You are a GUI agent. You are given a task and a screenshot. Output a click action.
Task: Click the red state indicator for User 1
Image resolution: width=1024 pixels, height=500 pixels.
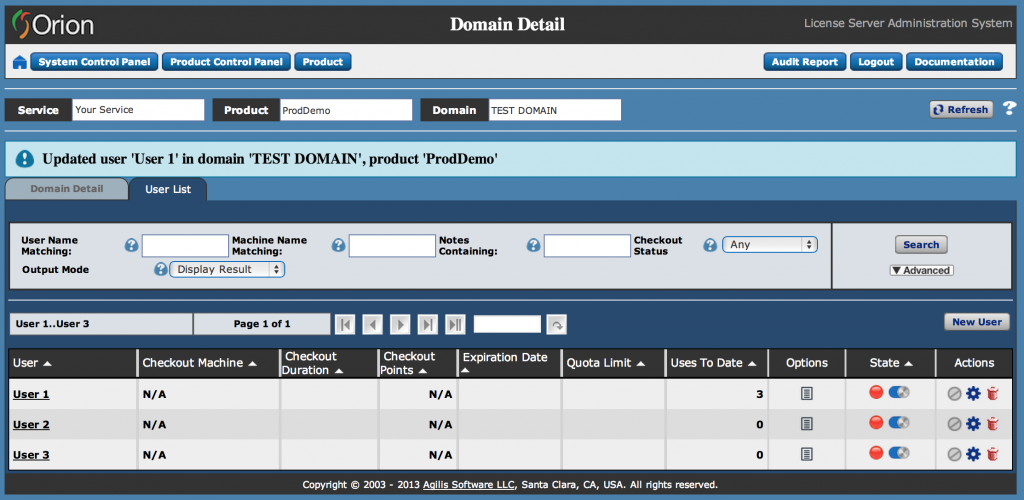point(876,393)
